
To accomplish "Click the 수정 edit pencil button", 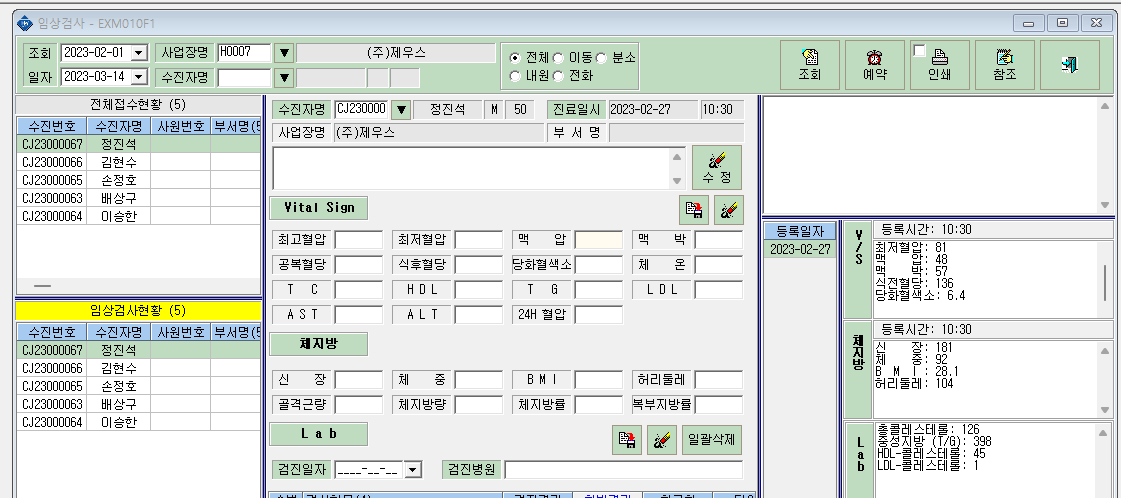I will [717, 167].
